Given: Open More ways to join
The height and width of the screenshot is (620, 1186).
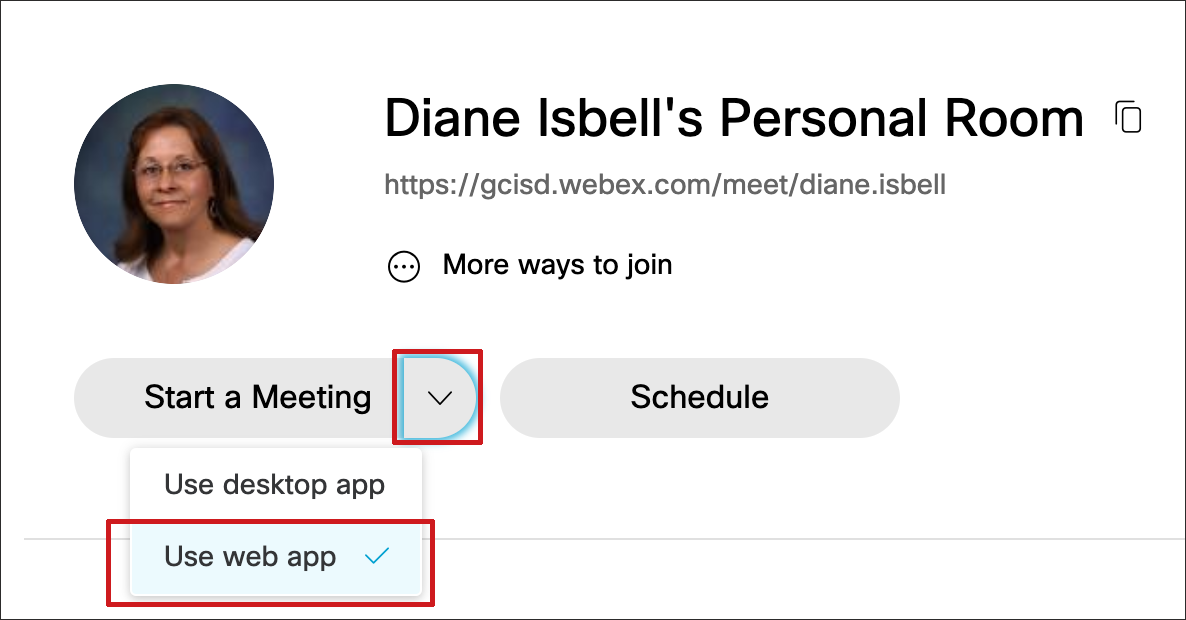Looking at the screenshot, I should [557, 265].
